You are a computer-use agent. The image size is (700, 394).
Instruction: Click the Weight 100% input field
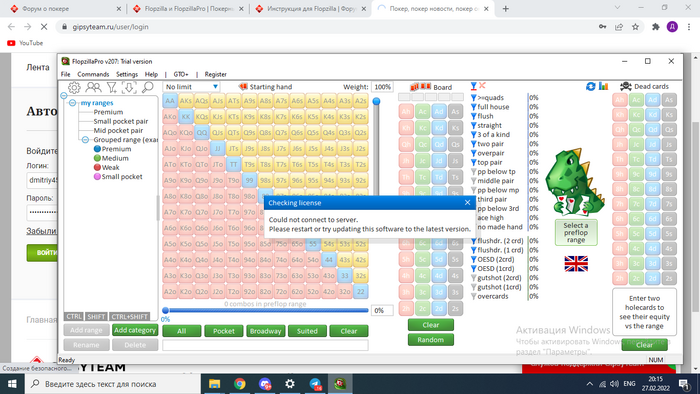tap(382, 87)
